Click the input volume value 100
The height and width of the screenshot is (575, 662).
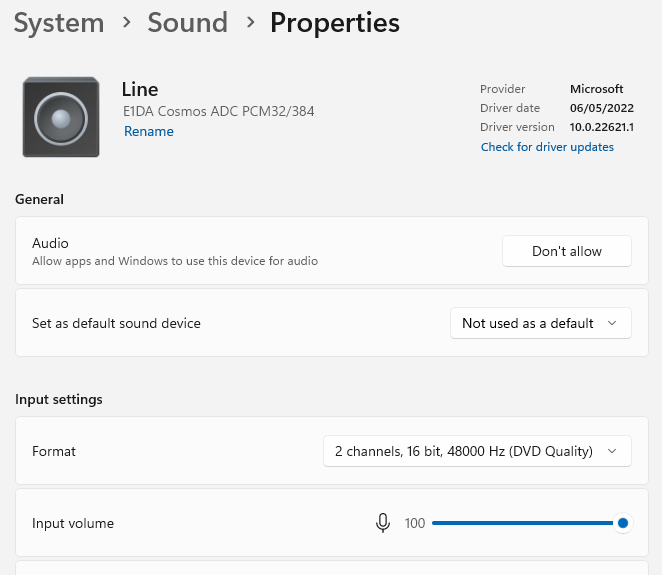[x=415, y=523]
